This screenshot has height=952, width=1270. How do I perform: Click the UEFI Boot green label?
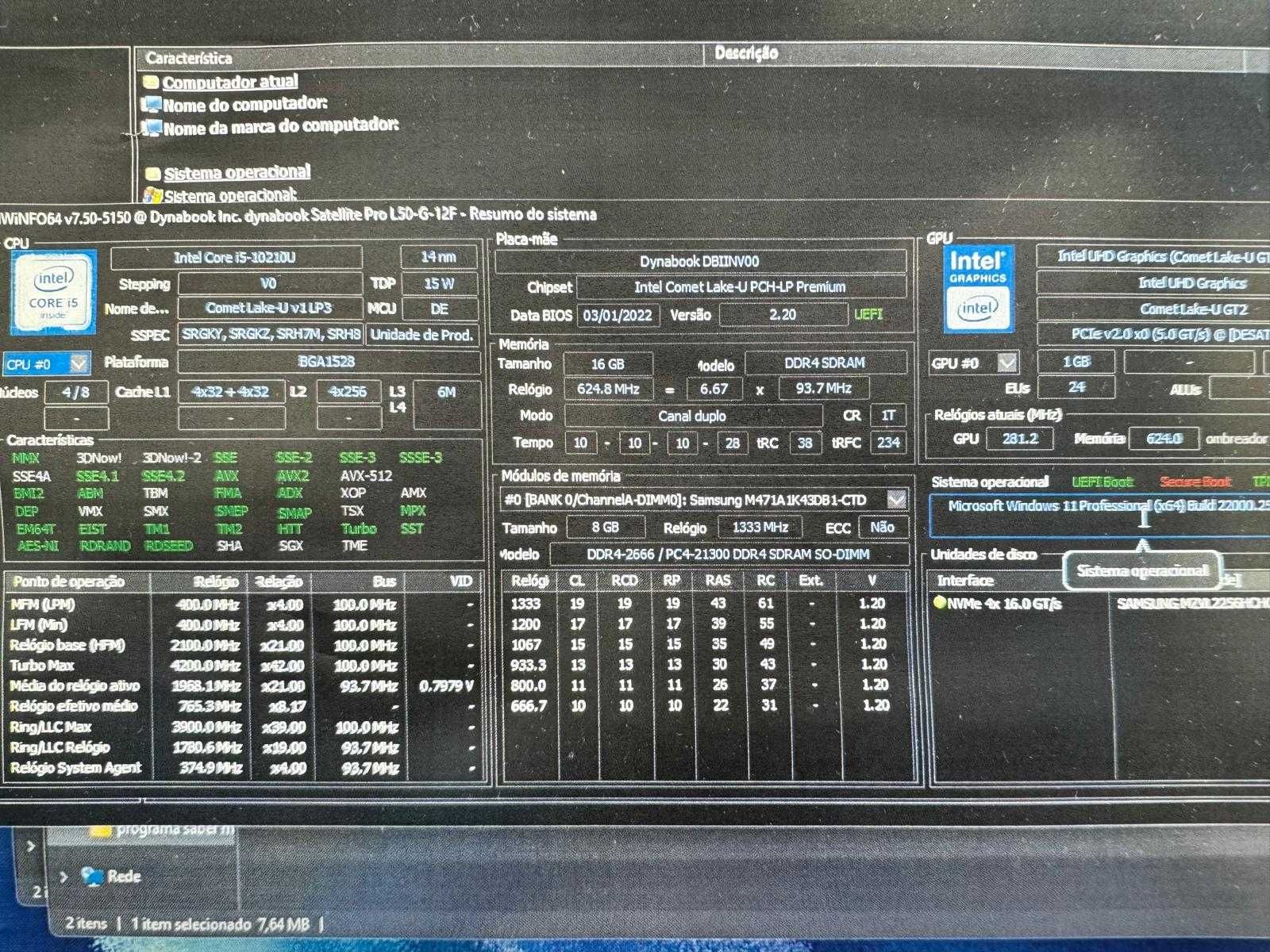(1103, 482)
